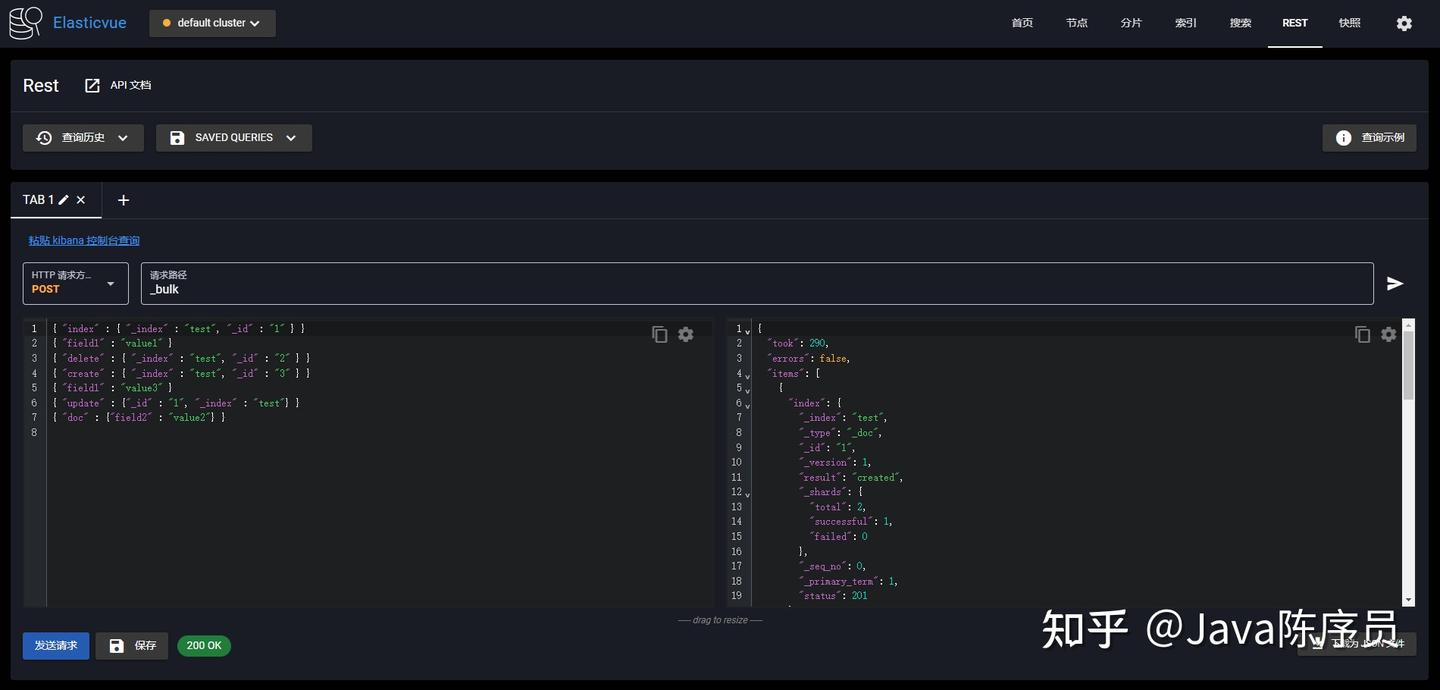The width and height of the screenshot is (1440, 690).
Task: Click the Elasticvue logo
Action: click(x=25, y=22)
